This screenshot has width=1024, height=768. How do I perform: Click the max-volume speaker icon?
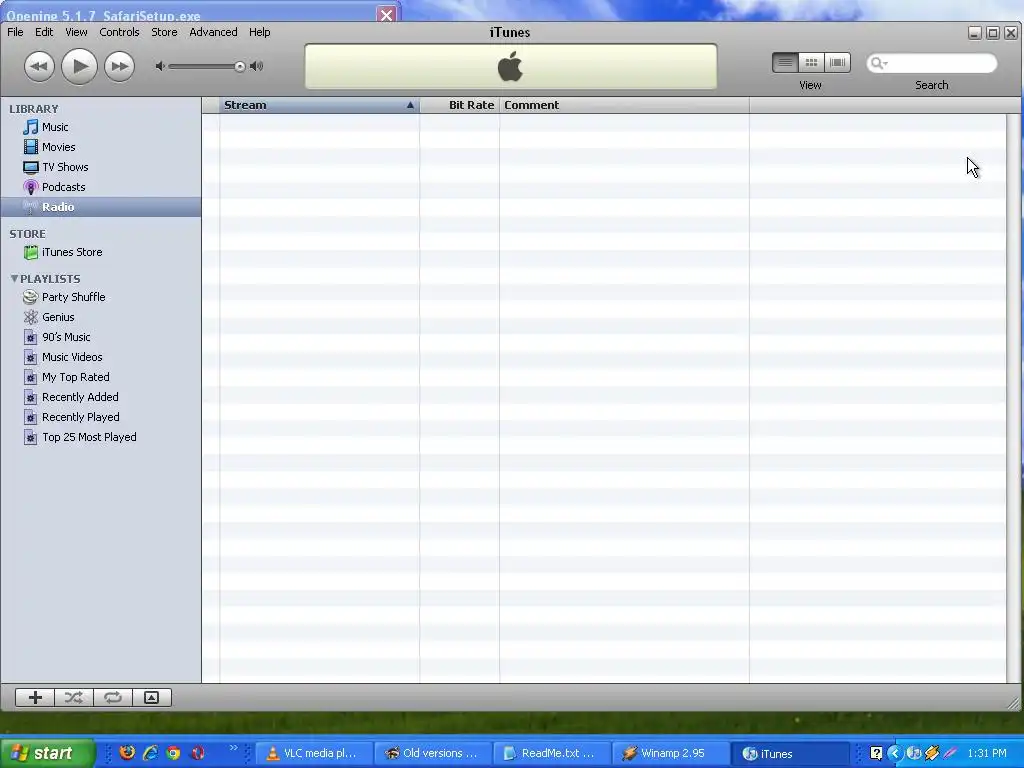point(257,66)
